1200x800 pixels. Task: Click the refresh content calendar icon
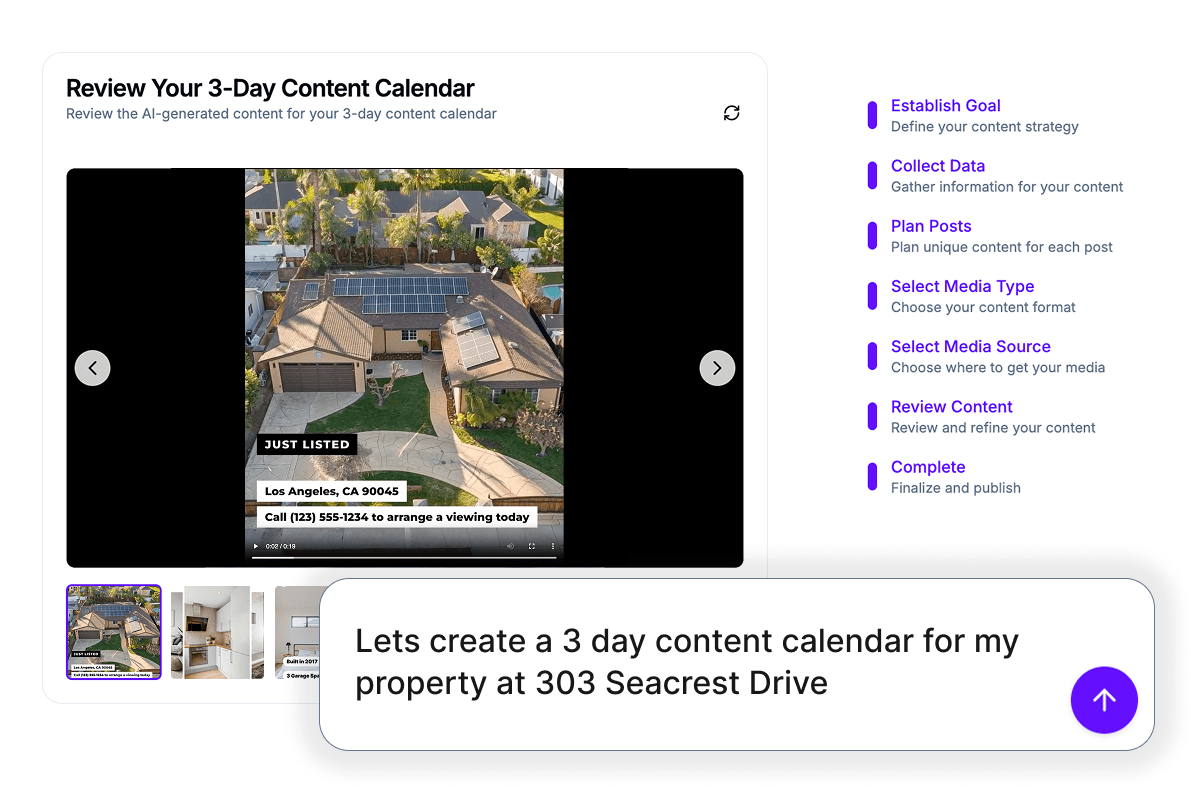pyautogui.click(x=732, y=113)
